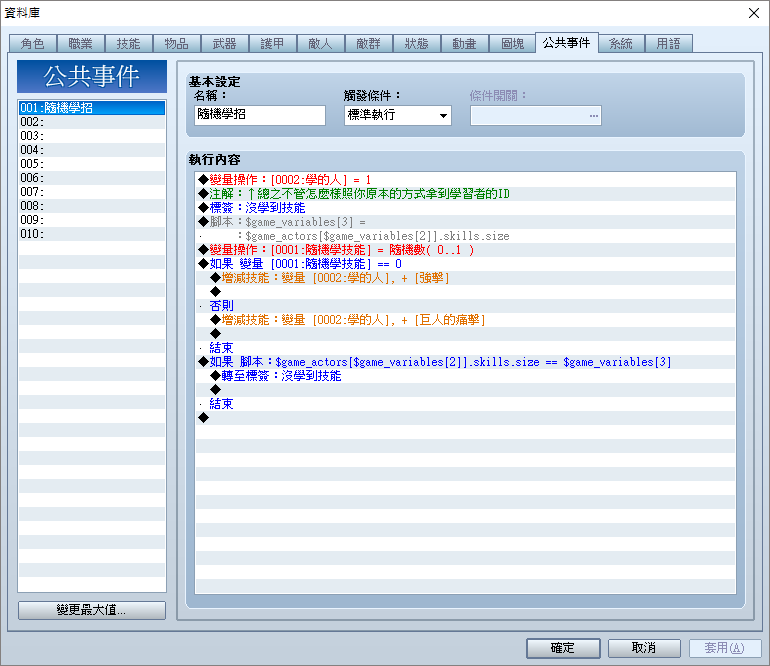Switch to the 角色 tab
770x666 pixels.
33,44
